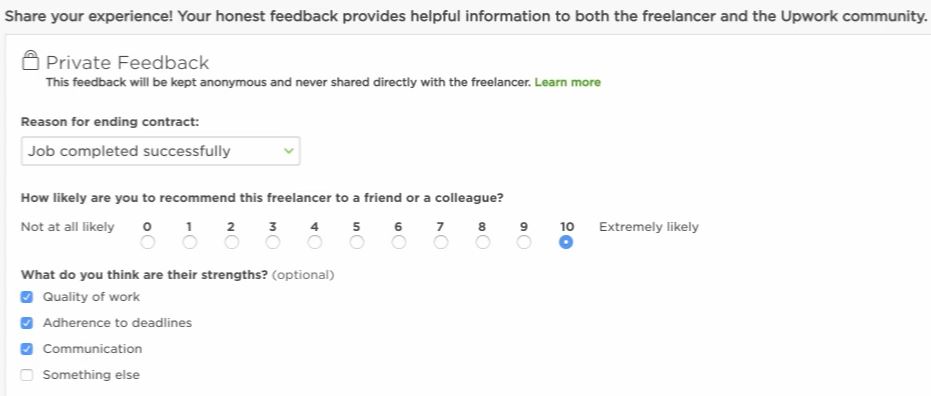931x396 pixels.
Task: Select the radio button under 8
Action: click(483, 242)
